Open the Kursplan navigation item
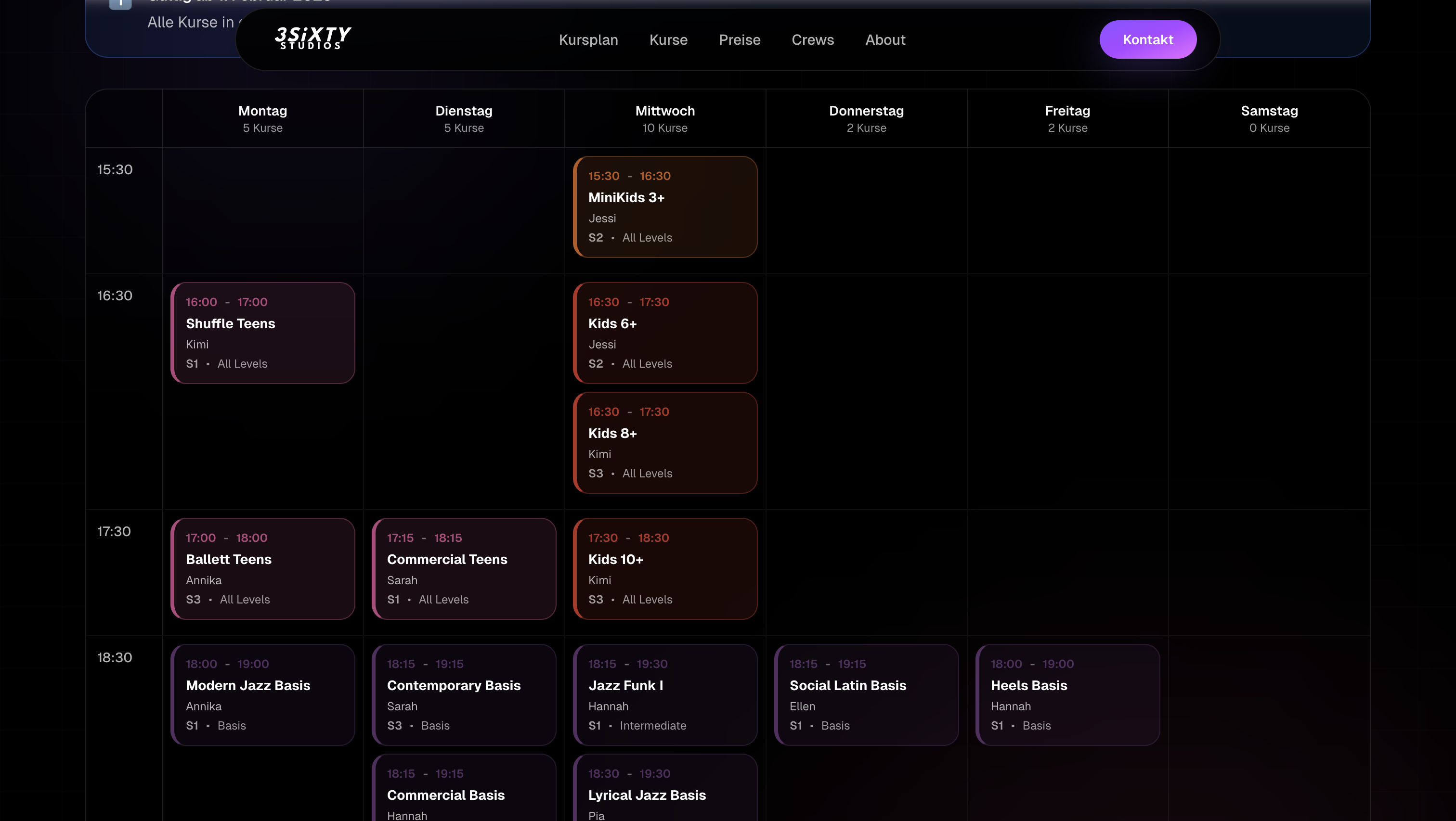This screenshot has height=821, width=1456. click(x=588, y=40)
